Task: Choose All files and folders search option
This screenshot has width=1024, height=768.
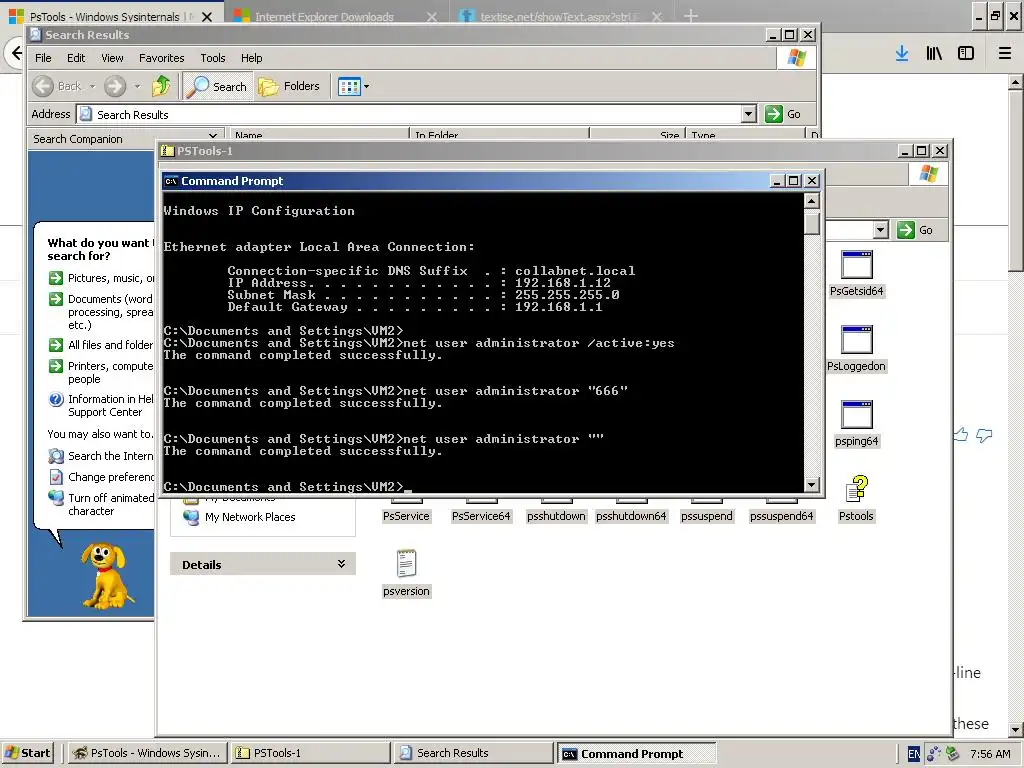Action: click(101, 345)
